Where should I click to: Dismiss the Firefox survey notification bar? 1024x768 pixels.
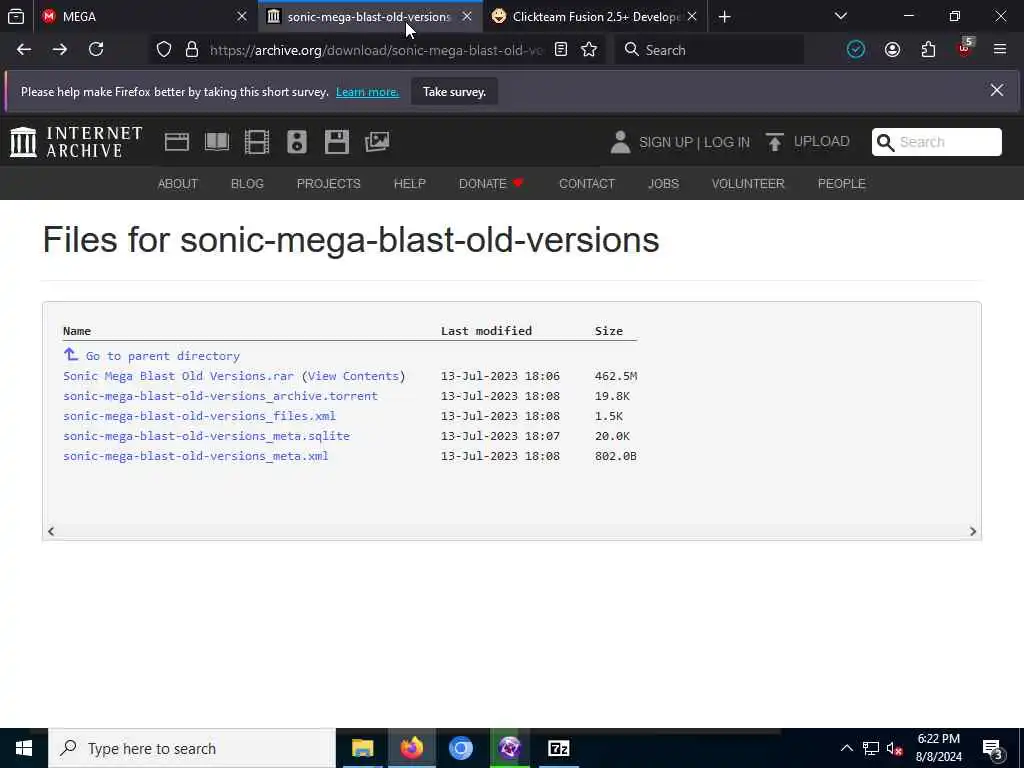[x=997, y=90]
